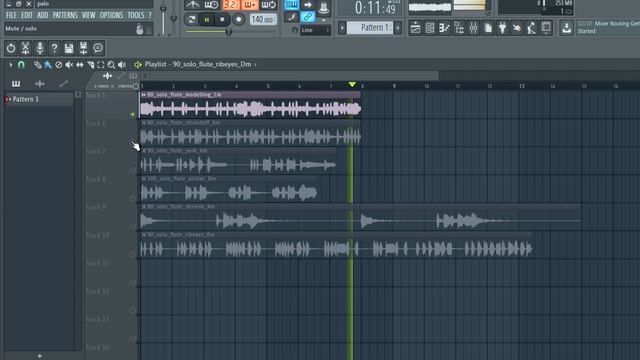640x360 pixels.
Task: Add new pattern with plus button
Action: [398, 28]
